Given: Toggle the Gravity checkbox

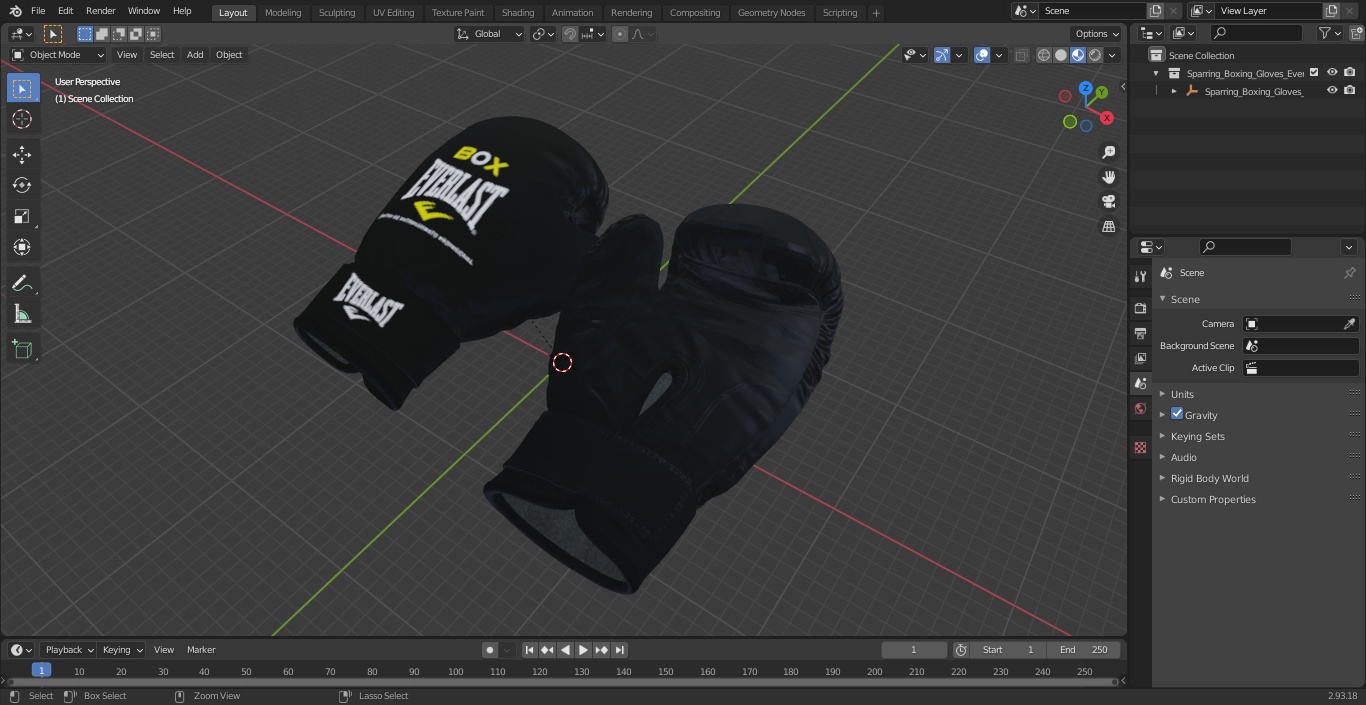Looking at the screenshot, I should click(x=1177, y=414).
